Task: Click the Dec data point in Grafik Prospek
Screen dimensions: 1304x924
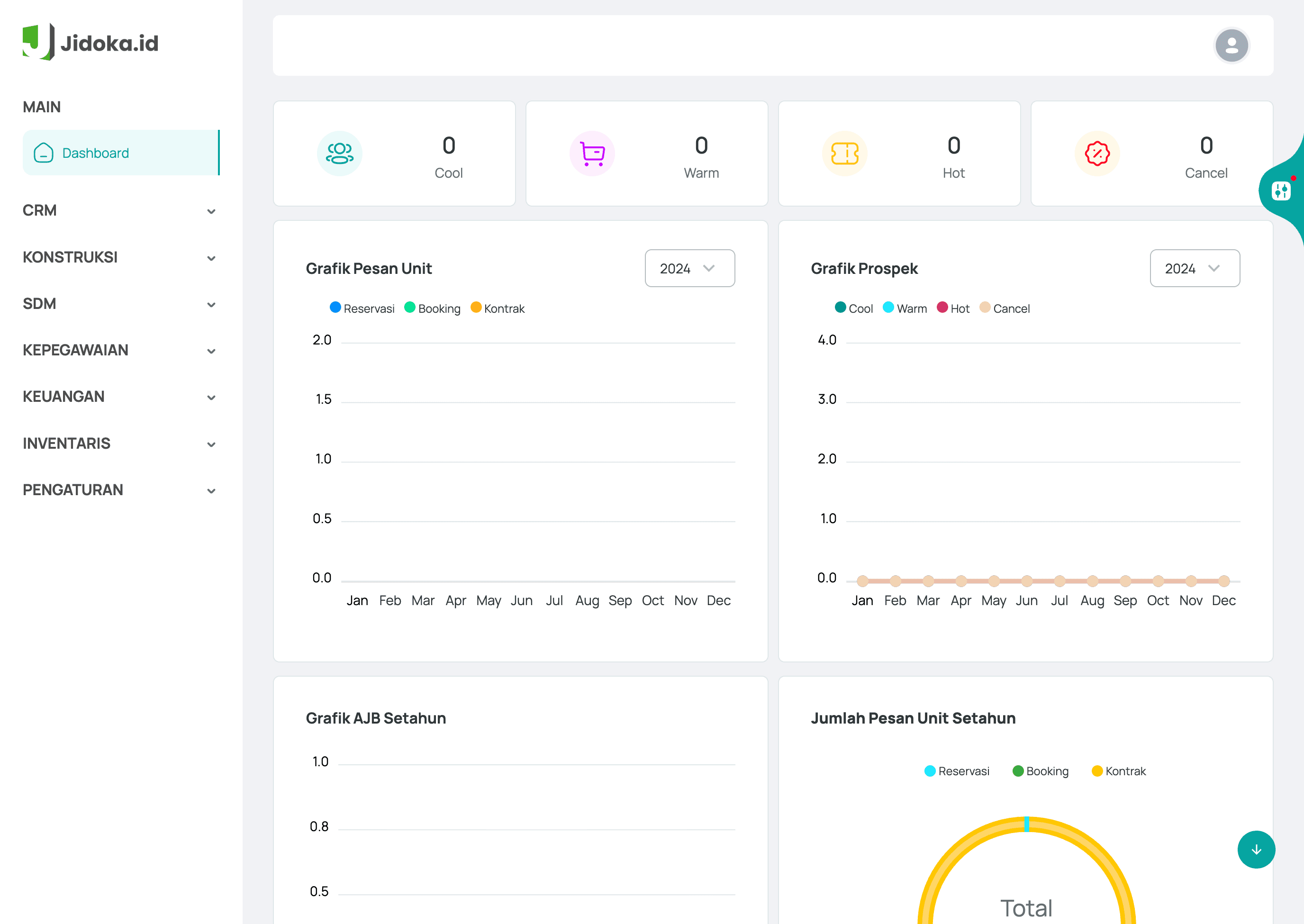Action: pyautogui.click(x=1224, y=581)
